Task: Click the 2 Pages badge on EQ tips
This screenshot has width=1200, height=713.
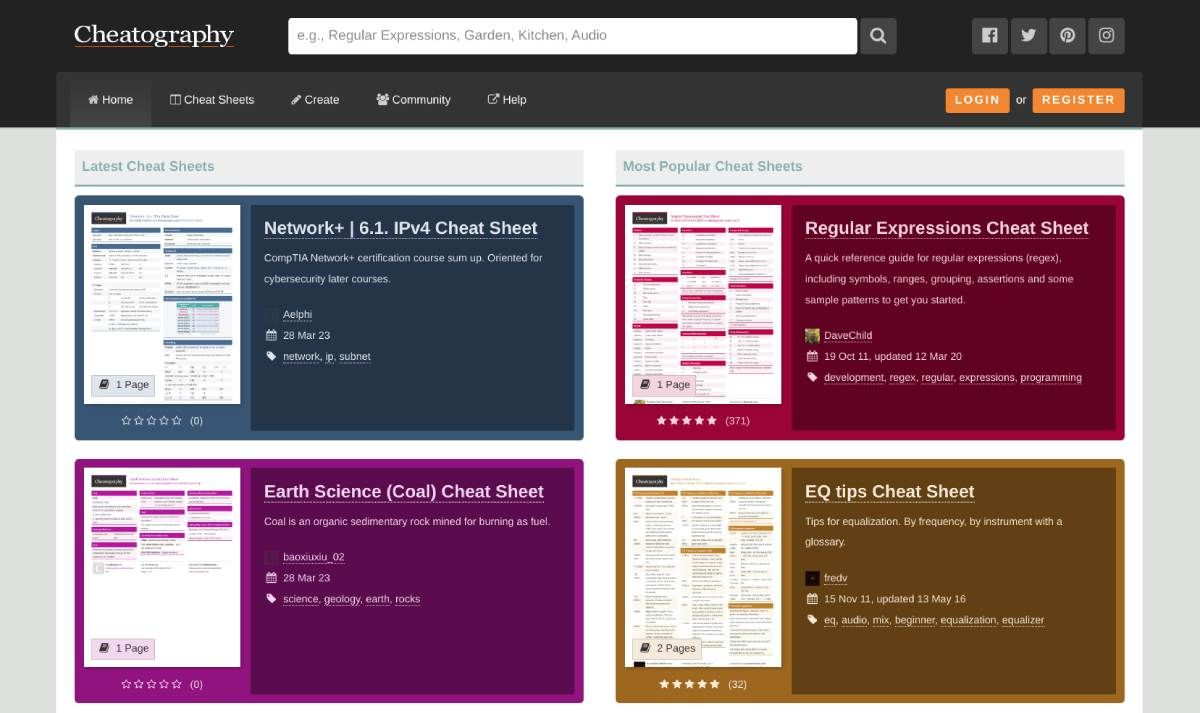Action: 667,648
